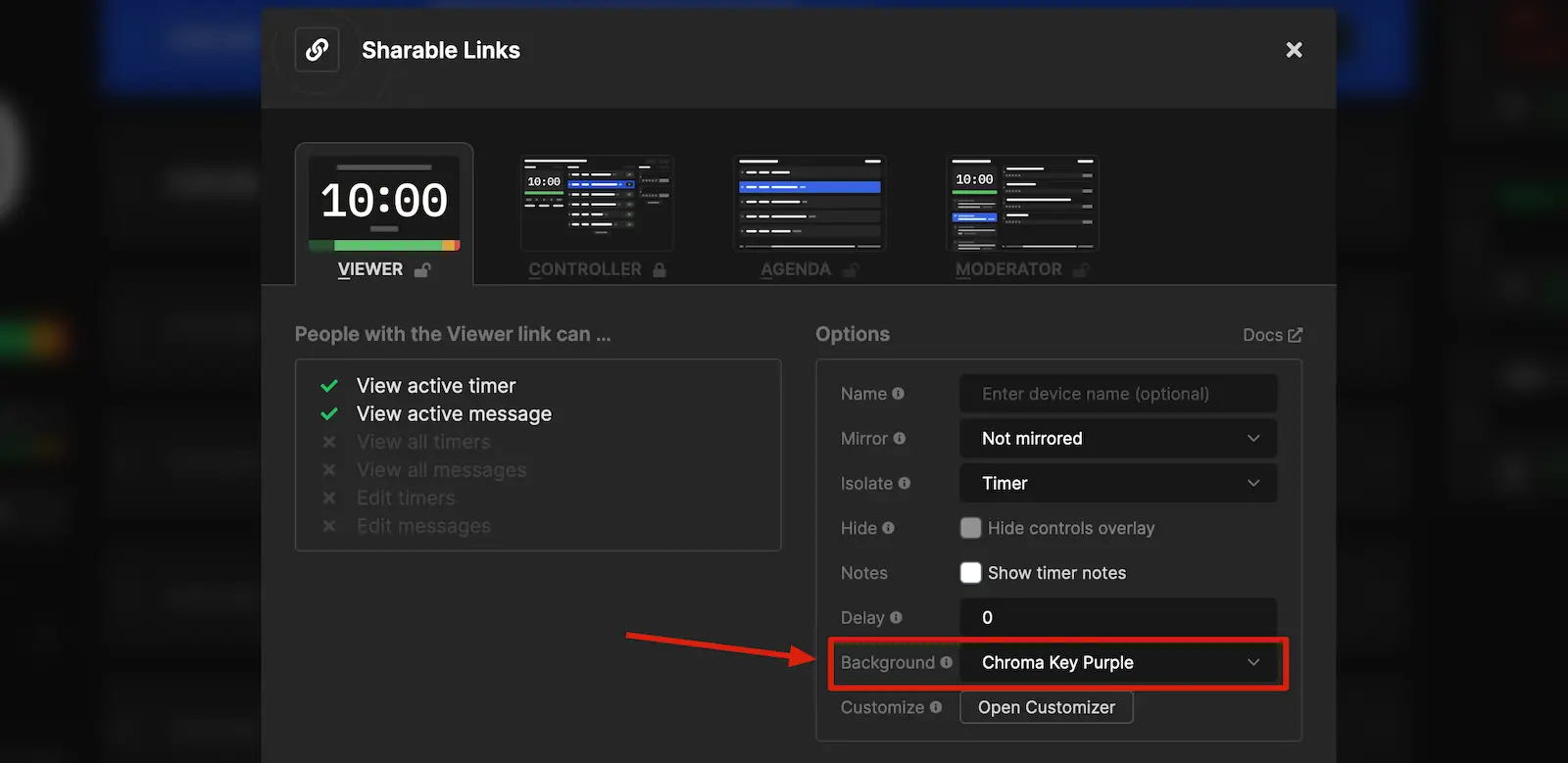Screen dimensions: 1568x763
Task: Click the unlocked padlock icon next to Viewer
Action: click(x=422, y=269)
